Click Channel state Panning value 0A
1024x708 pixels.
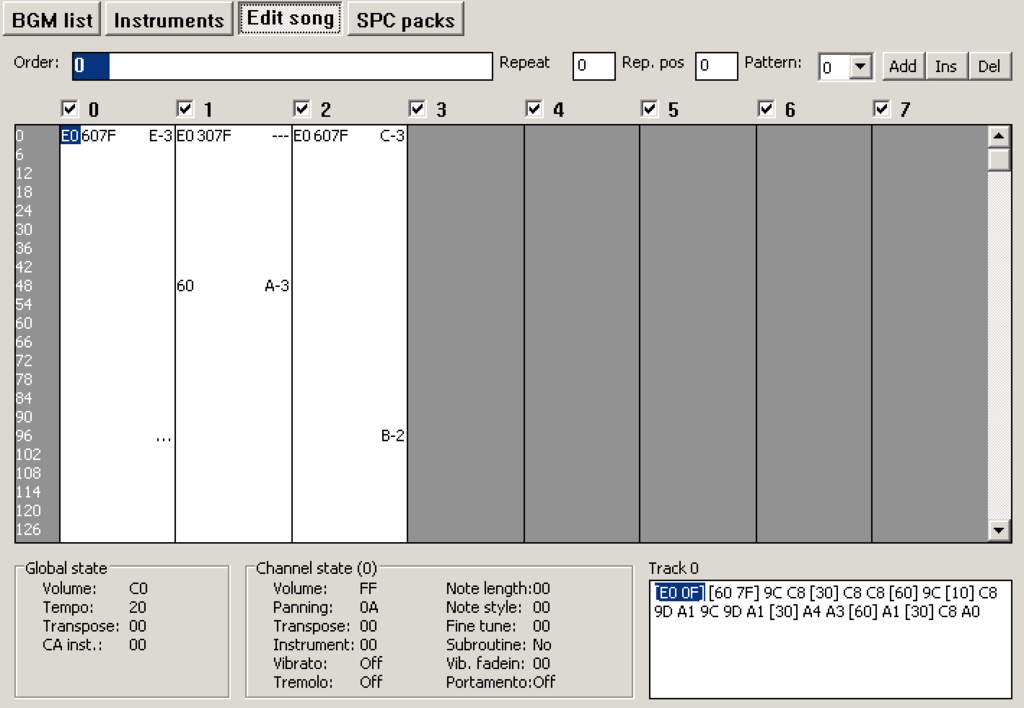[x=369, y=607]
